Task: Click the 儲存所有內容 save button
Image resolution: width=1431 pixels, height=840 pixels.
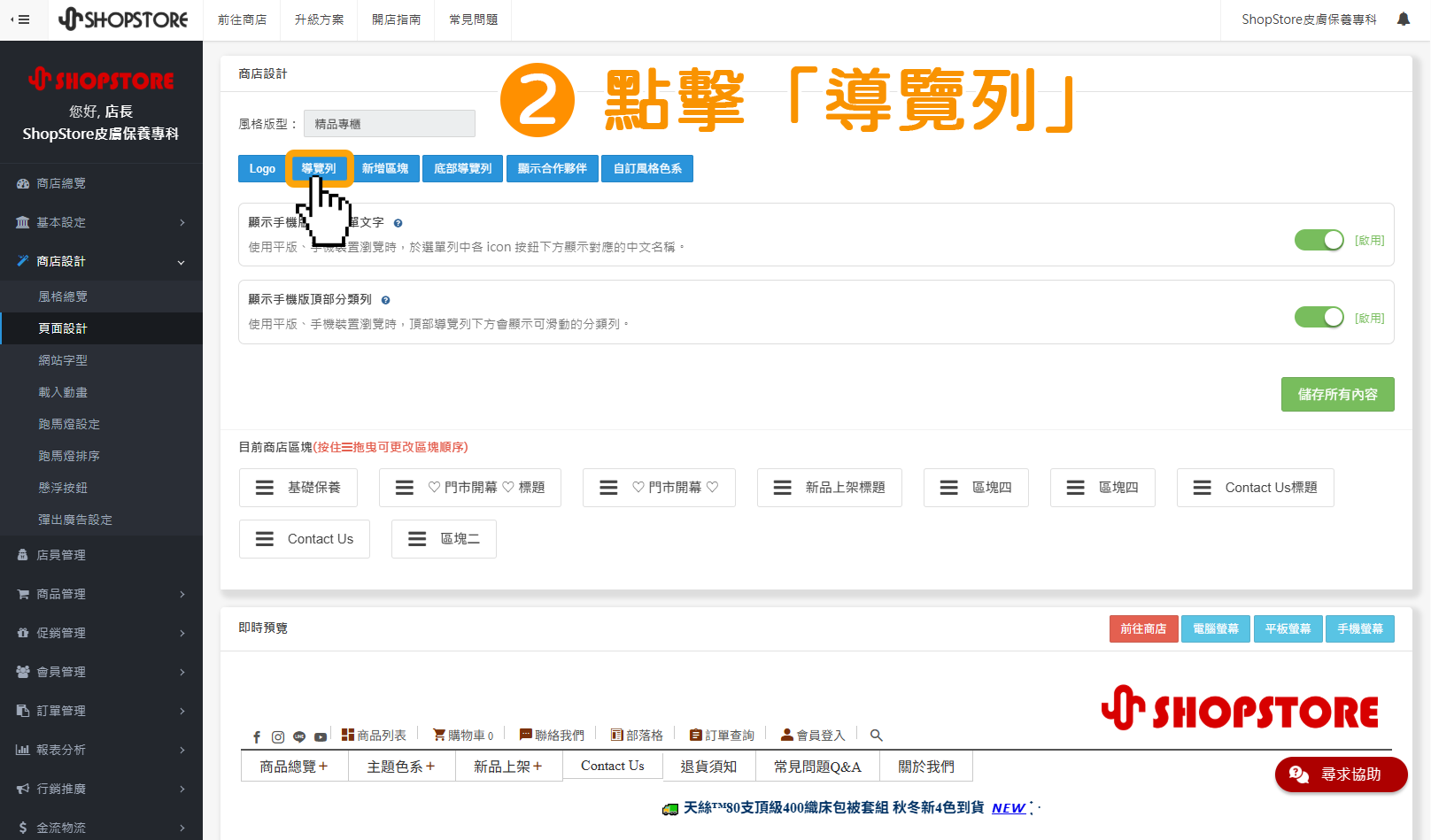Action: [1337, 394]
